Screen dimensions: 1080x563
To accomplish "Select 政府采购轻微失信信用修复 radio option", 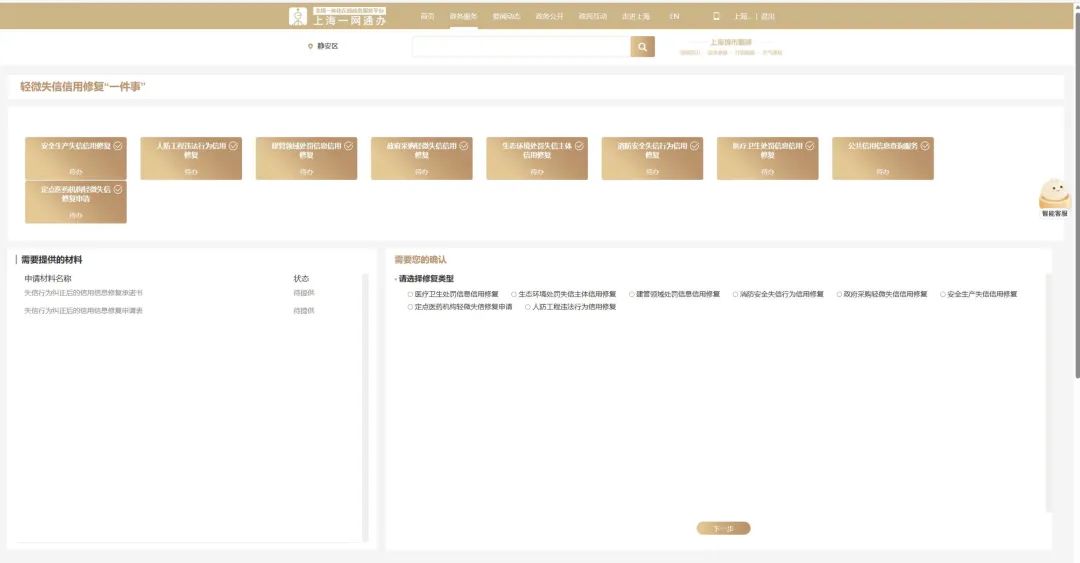I will pos(840,295).
